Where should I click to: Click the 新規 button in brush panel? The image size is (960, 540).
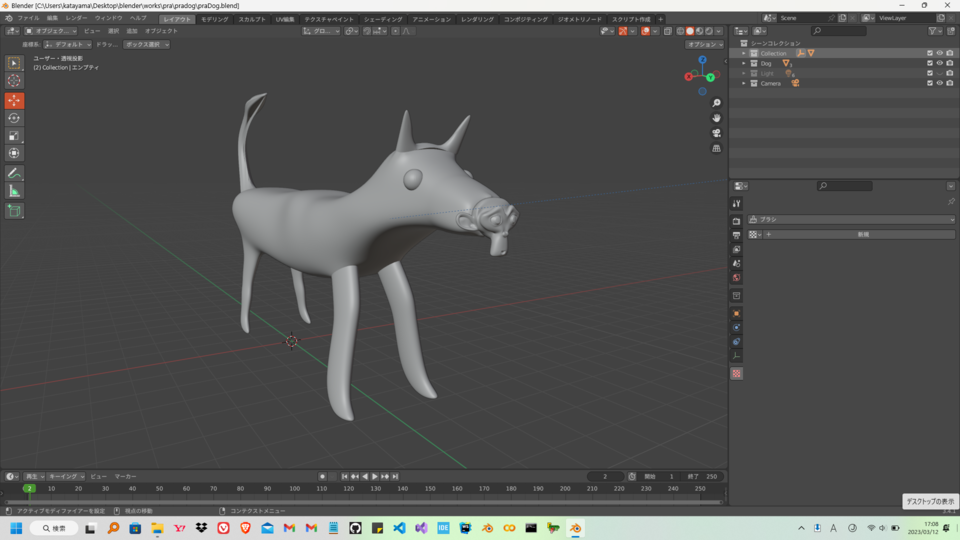[862, 234]
